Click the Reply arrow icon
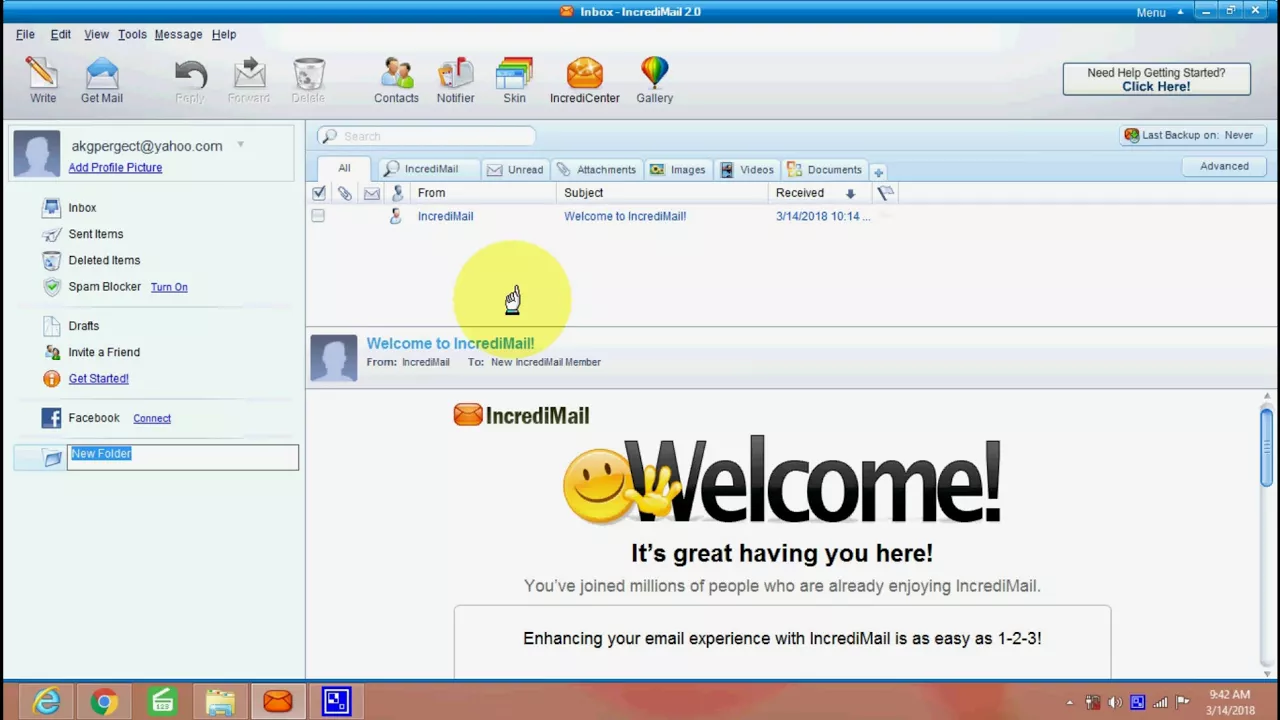Screen dimensions: 1280x720 190,80
